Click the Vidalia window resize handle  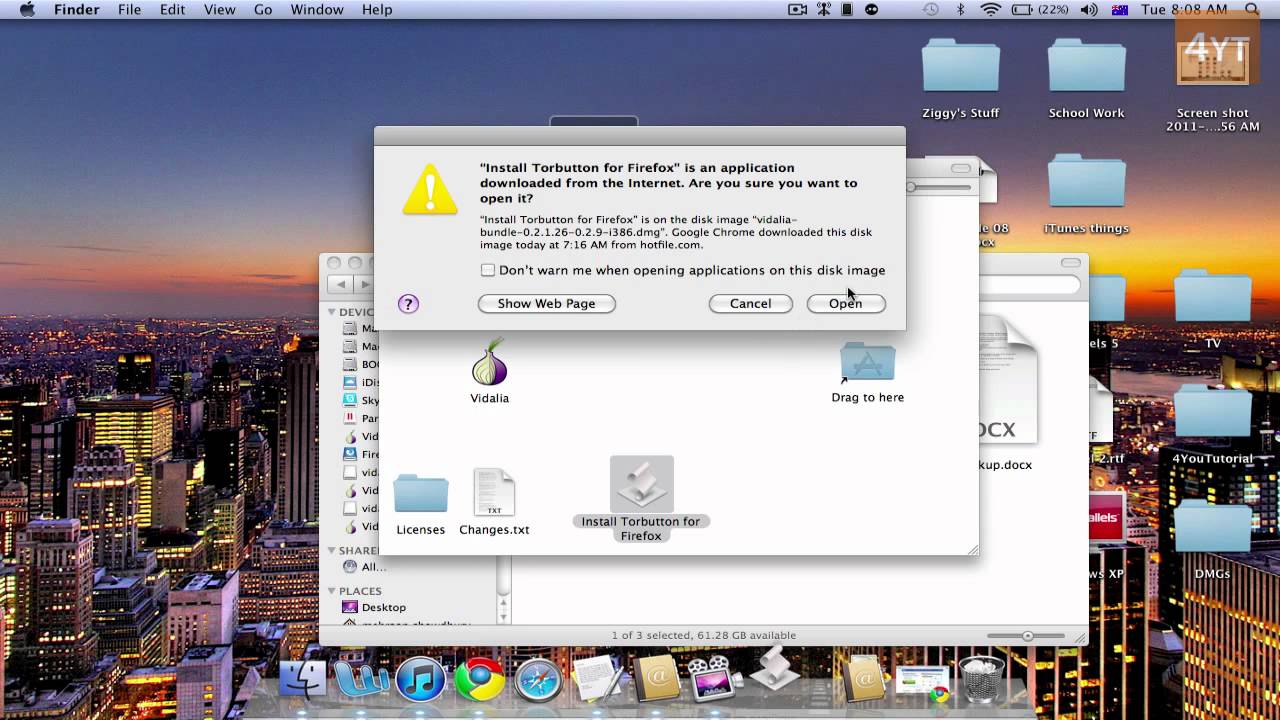[x=972, y=548]
